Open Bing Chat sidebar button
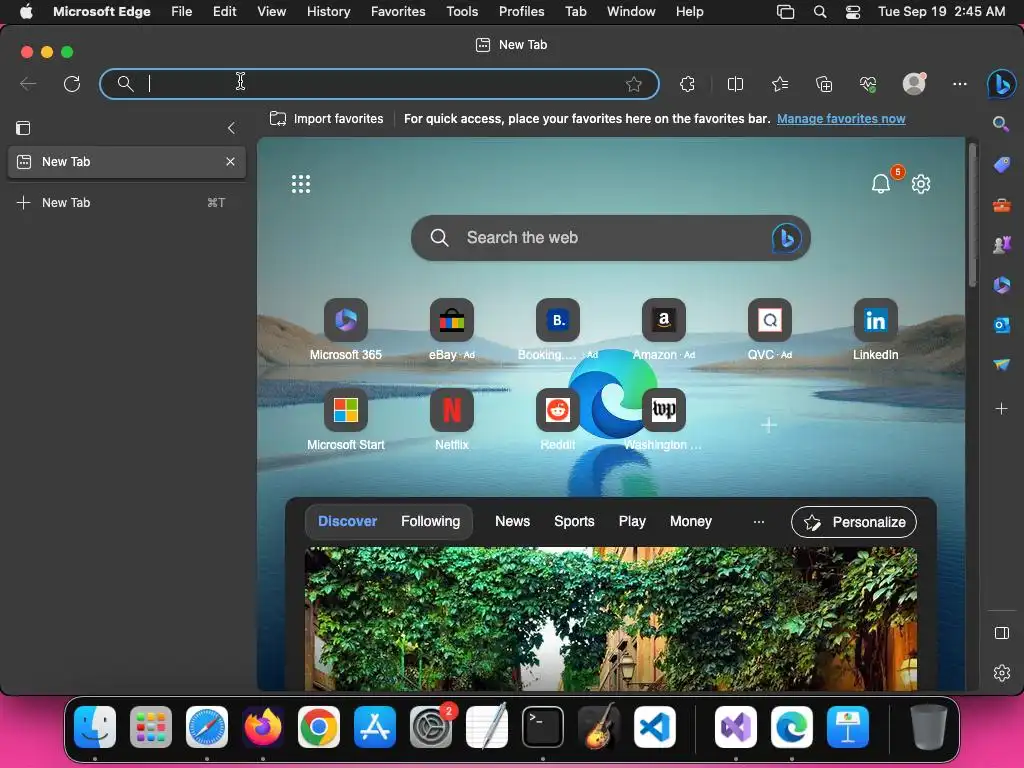The height and width of the screenshot is (768, 1024). pyautogui.click(x=1001, y=84)
